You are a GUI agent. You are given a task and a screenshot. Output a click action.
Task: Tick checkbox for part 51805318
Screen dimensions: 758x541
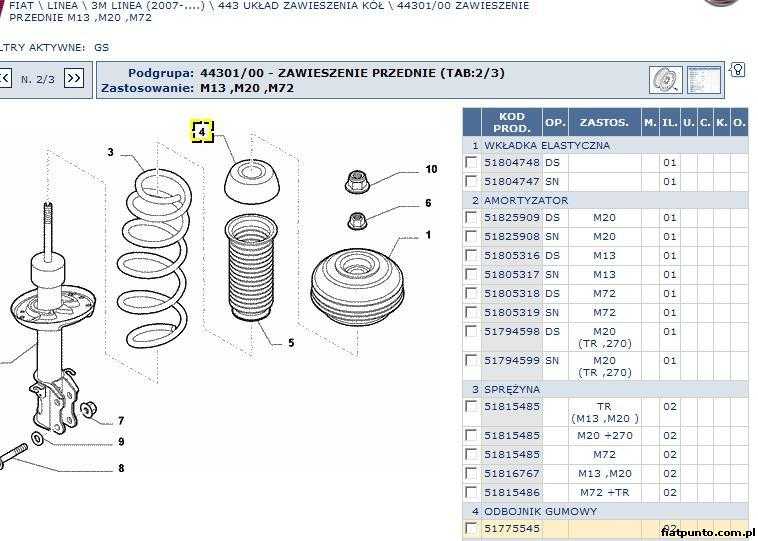pyautogui.click(x=471, y=293)
